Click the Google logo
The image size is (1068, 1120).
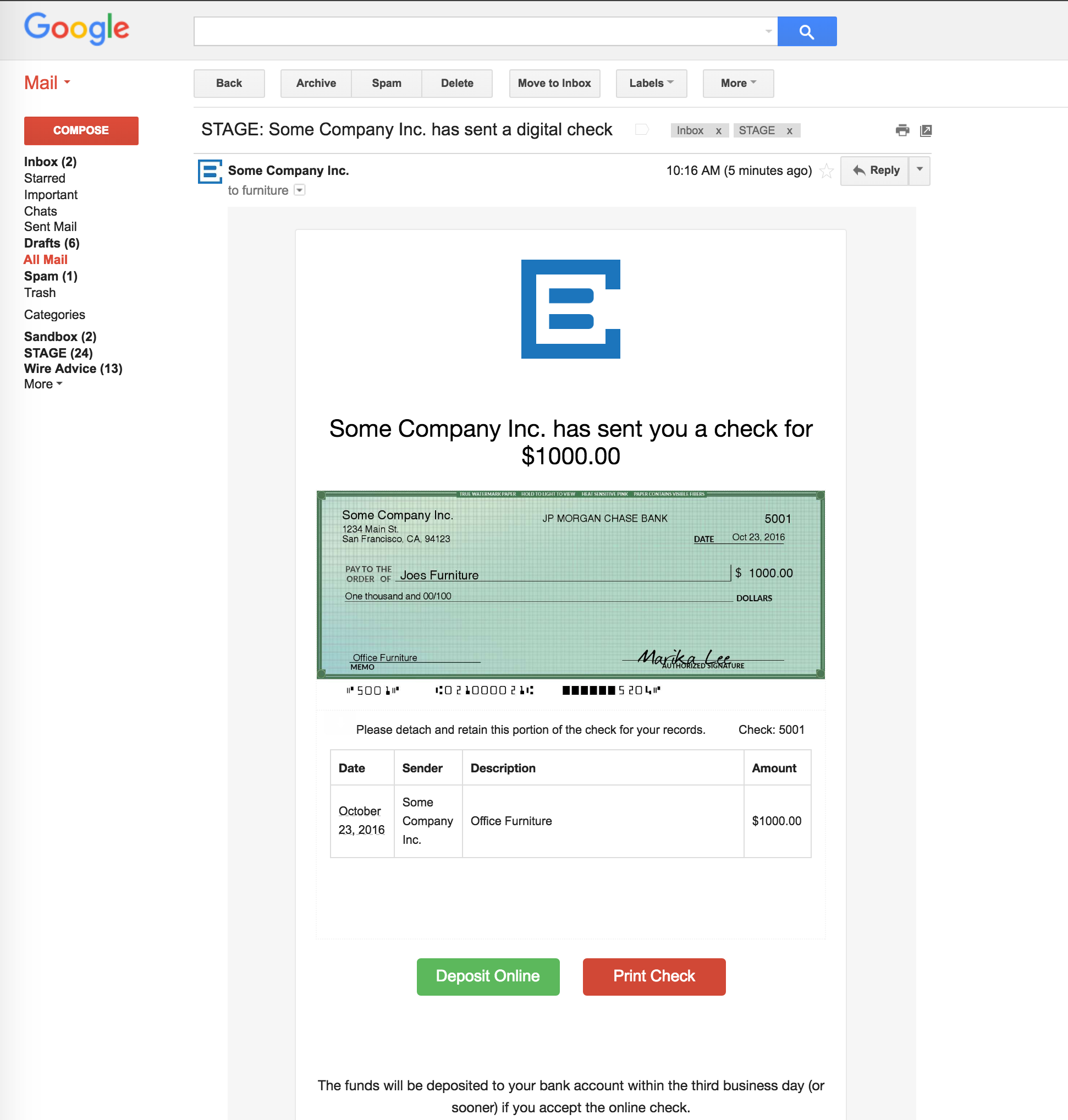click(x=76, y=28)
